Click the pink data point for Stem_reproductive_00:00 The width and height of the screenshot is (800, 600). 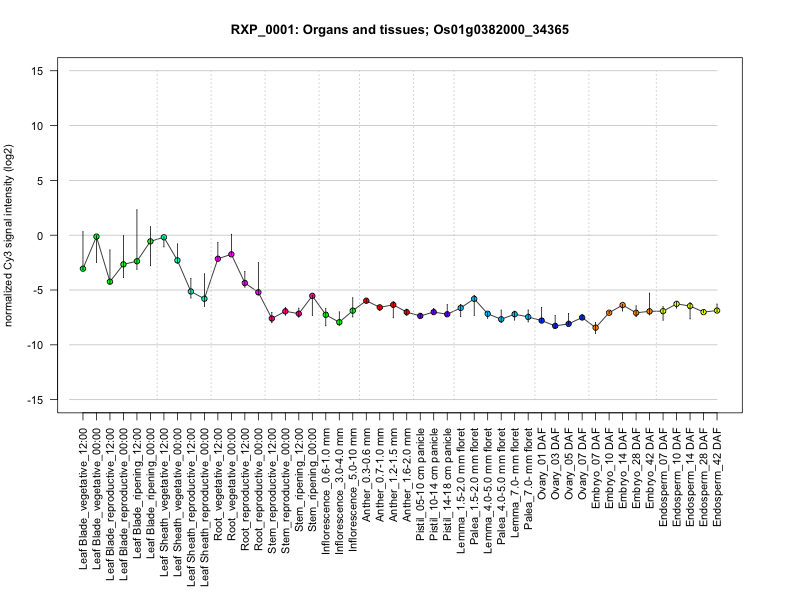pos(285,311)
